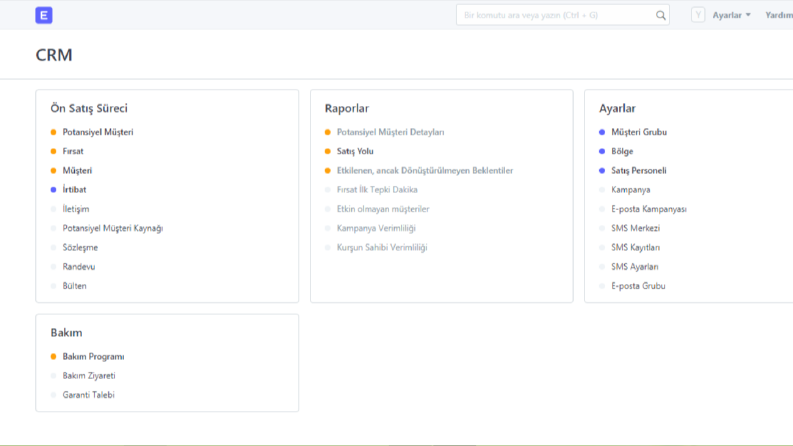Open Potansiyel Müşteri link
793x446 pixels.
[98, 132]
